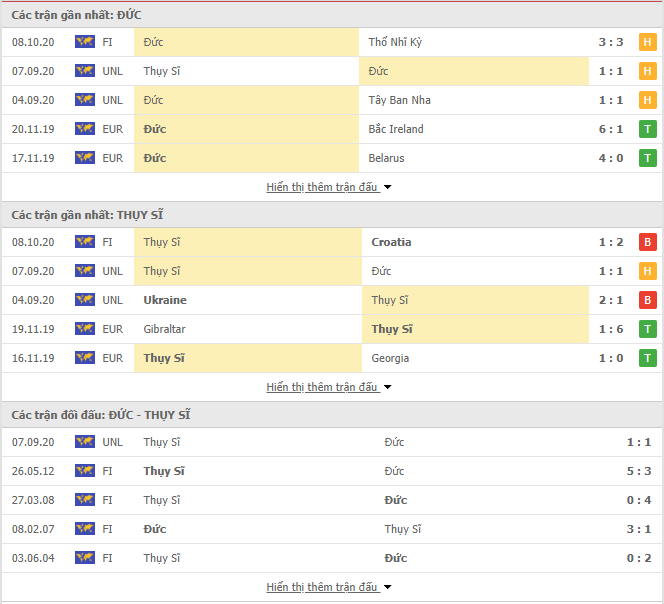Image resolution: width=664 pixels, height=604 pixels.
Task: Click red B badge for Thụy Sĩ vs Croatia
Action: 647,242
